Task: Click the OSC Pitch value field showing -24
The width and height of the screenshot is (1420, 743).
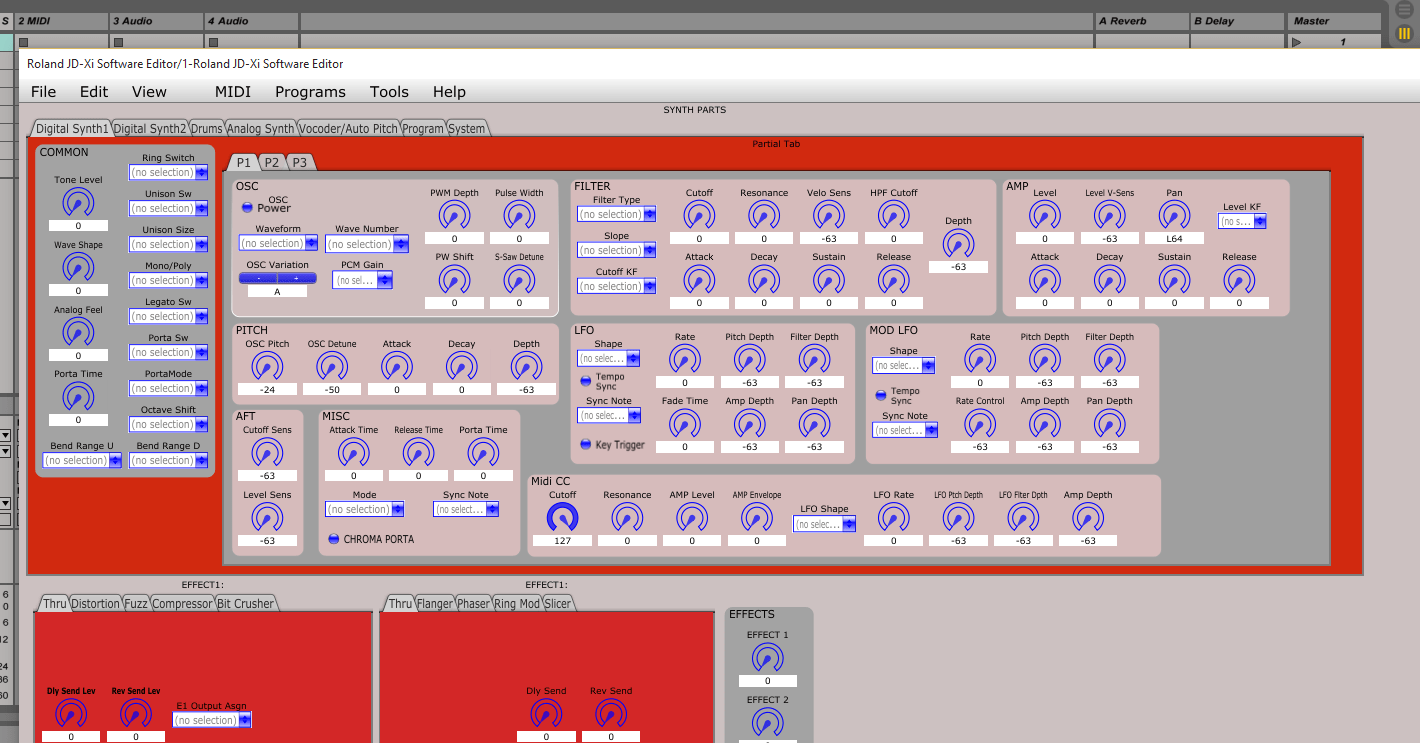Action: pos(267,390)
